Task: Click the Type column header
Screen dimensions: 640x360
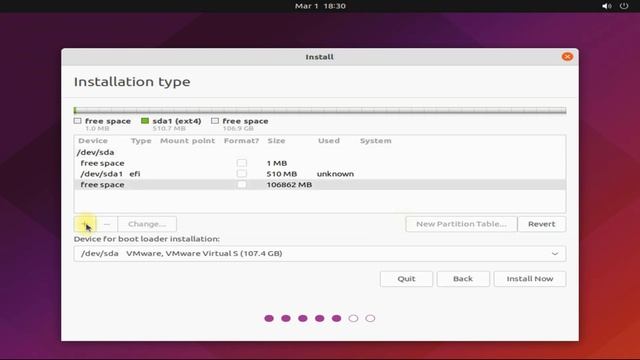Action: point(141,141)
